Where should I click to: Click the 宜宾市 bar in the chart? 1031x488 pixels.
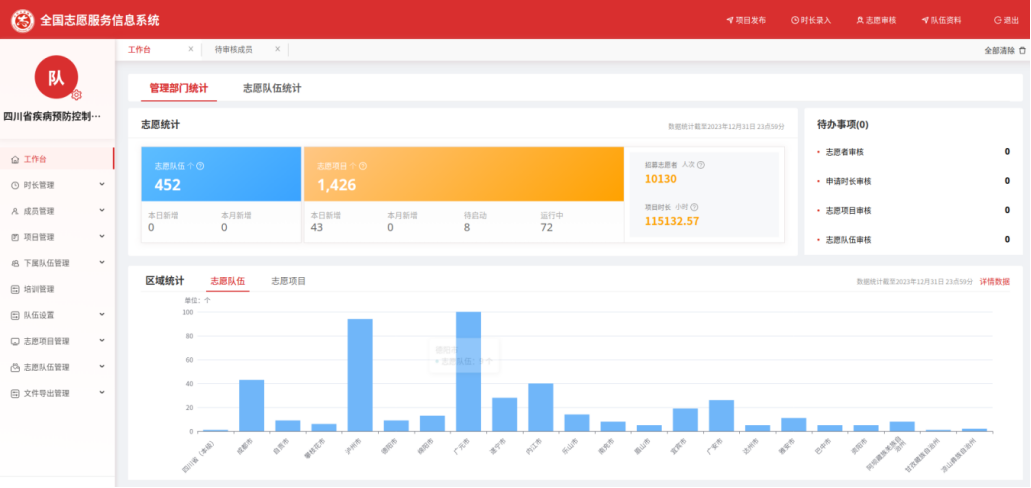[x=685, y=420]
